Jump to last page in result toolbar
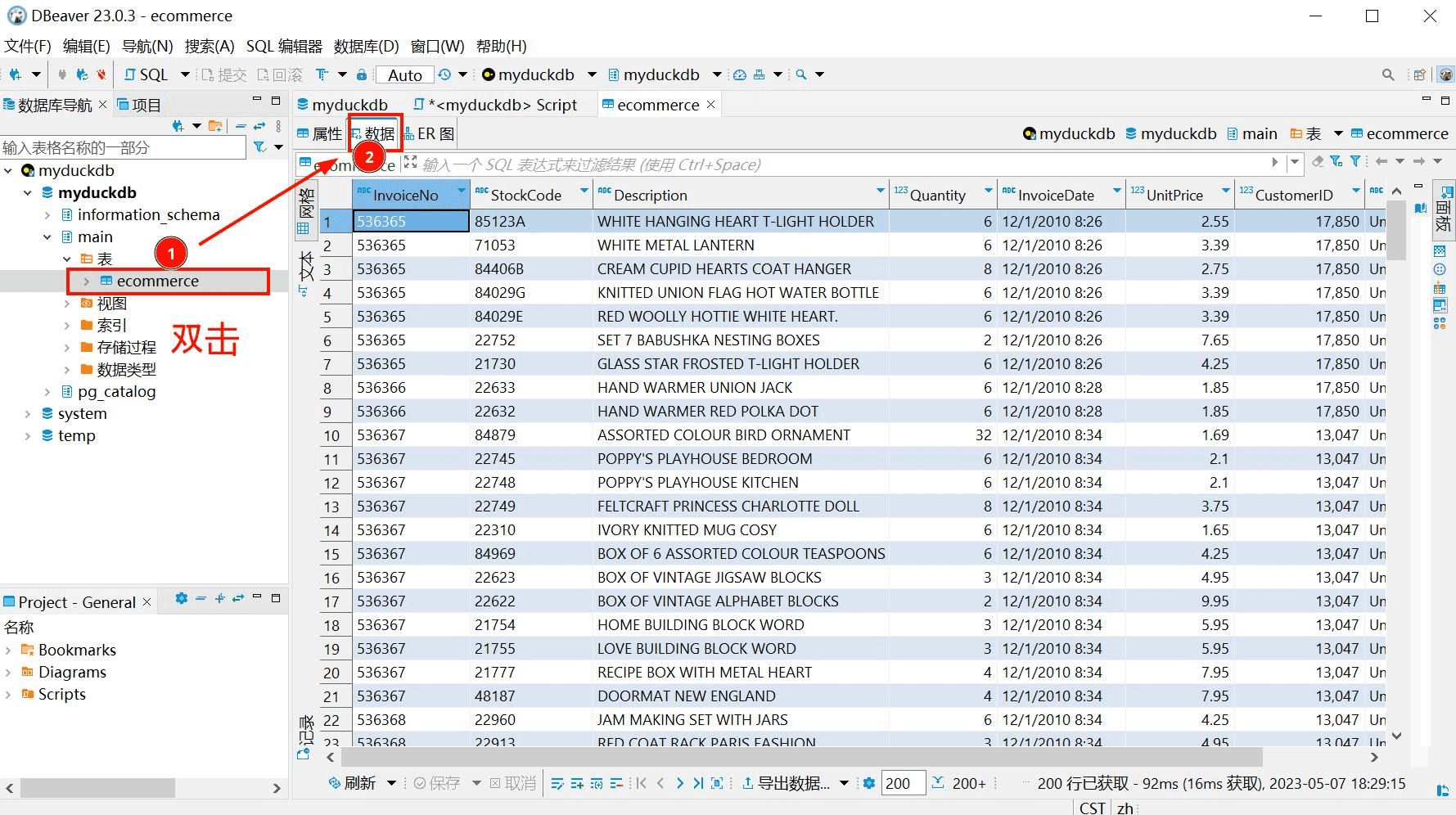 (x=698, y=784)
